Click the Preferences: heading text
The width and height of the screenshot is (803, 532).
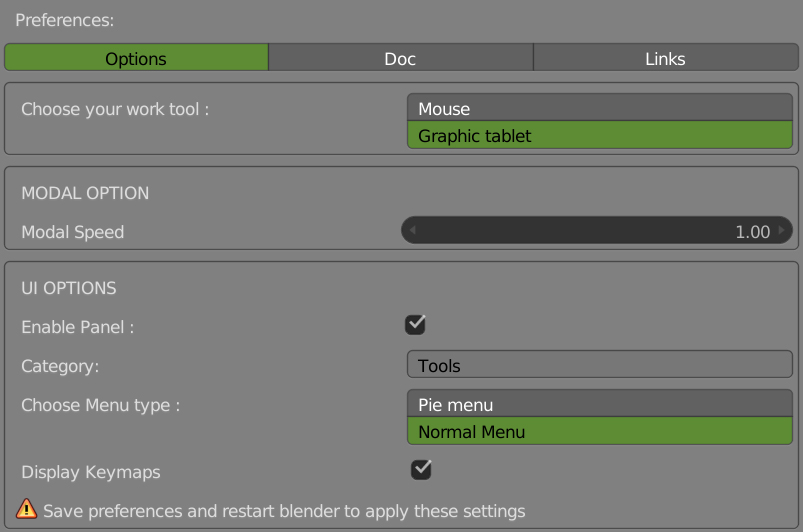coord(65,20)
